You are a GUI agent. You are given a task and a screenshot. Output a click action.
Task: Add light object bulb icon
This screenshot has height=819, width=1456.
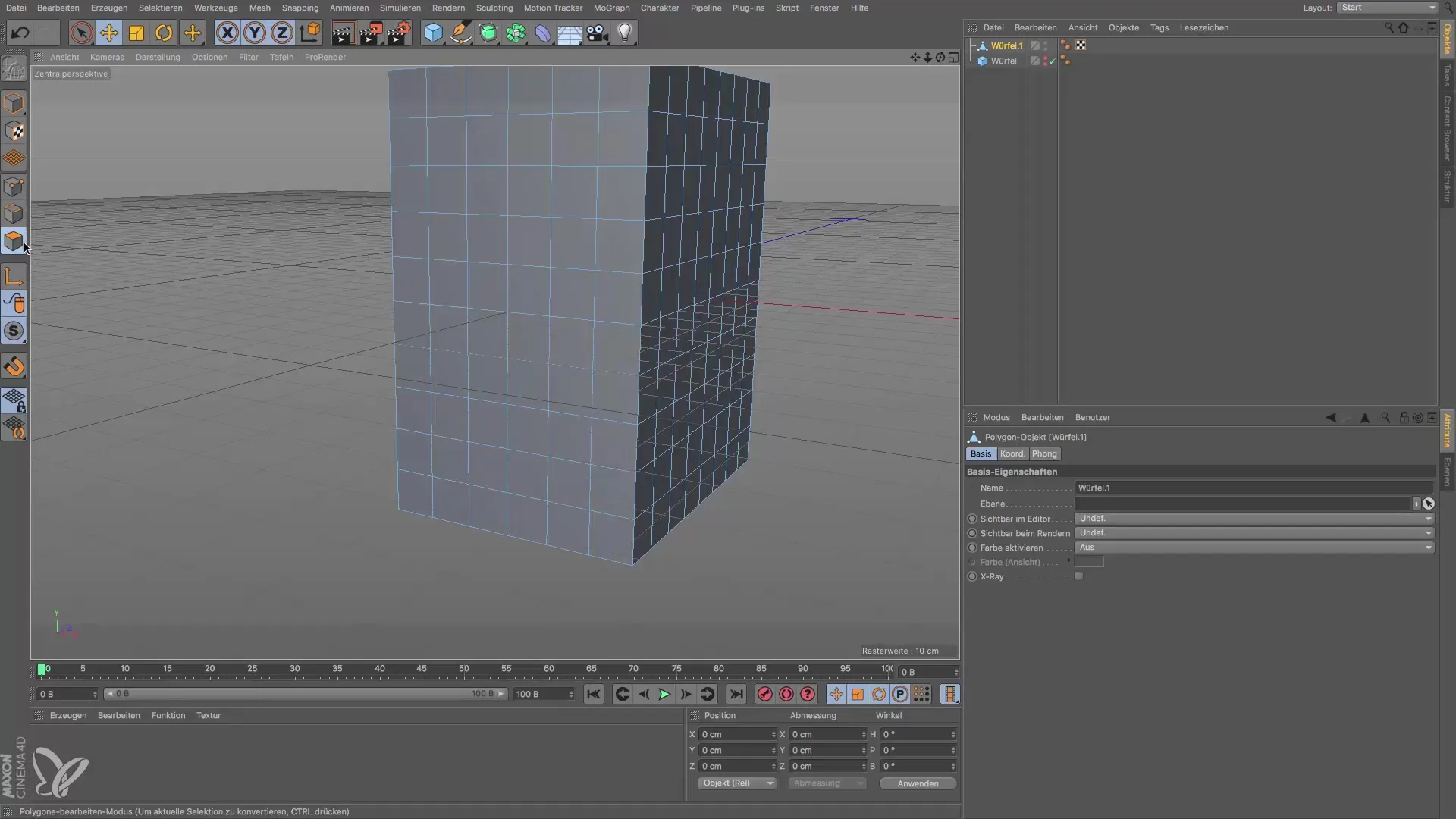625,33
